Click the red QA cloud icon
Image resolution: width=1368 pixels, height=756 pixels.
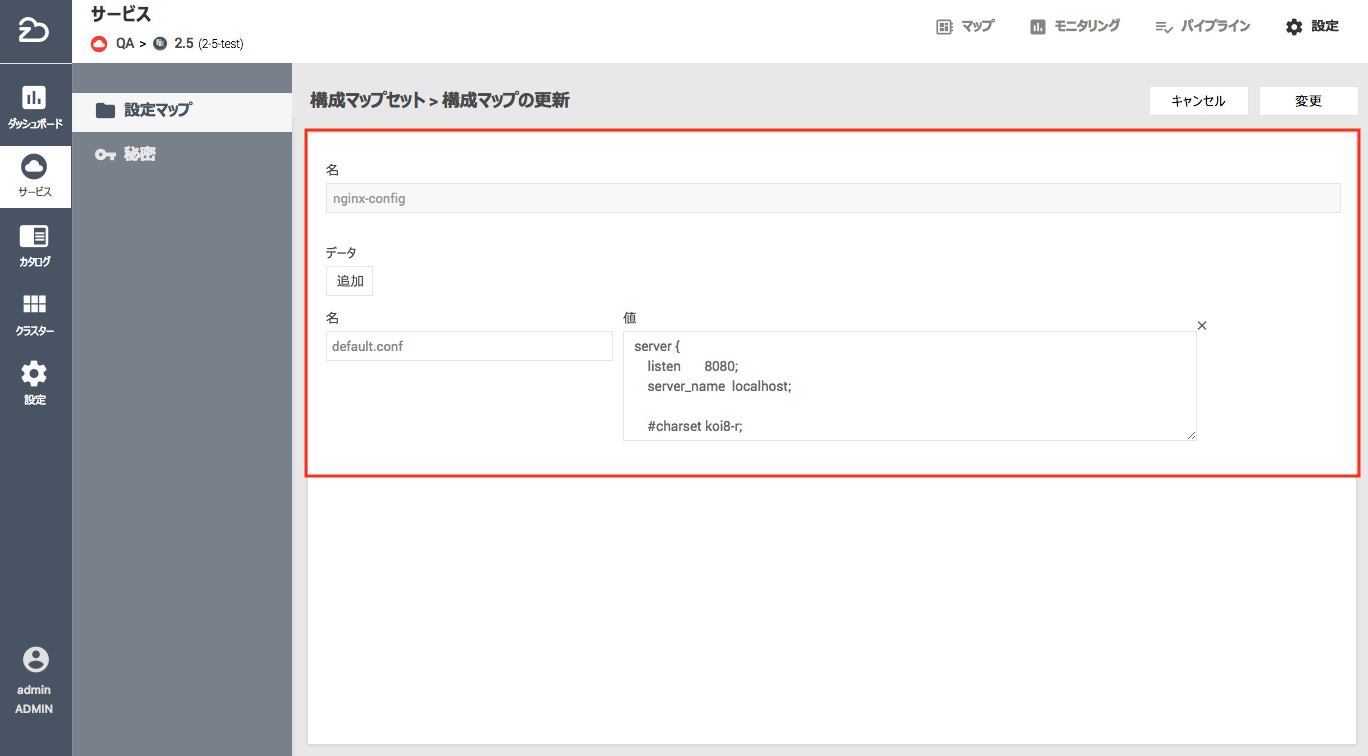coord(99,44)
